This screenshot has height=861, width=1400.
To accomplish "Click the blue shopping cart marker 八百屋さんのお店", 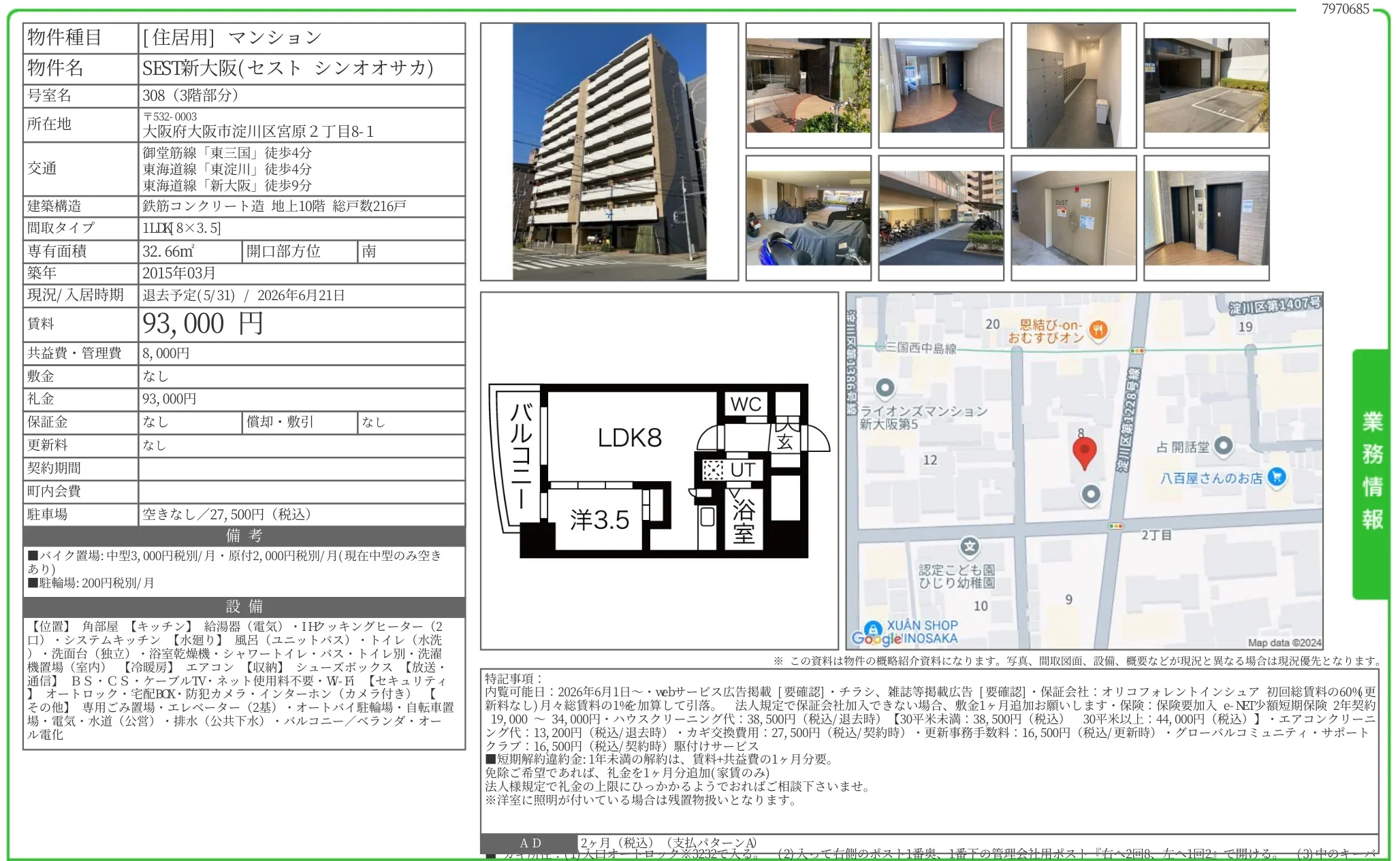I will 1277,477.
